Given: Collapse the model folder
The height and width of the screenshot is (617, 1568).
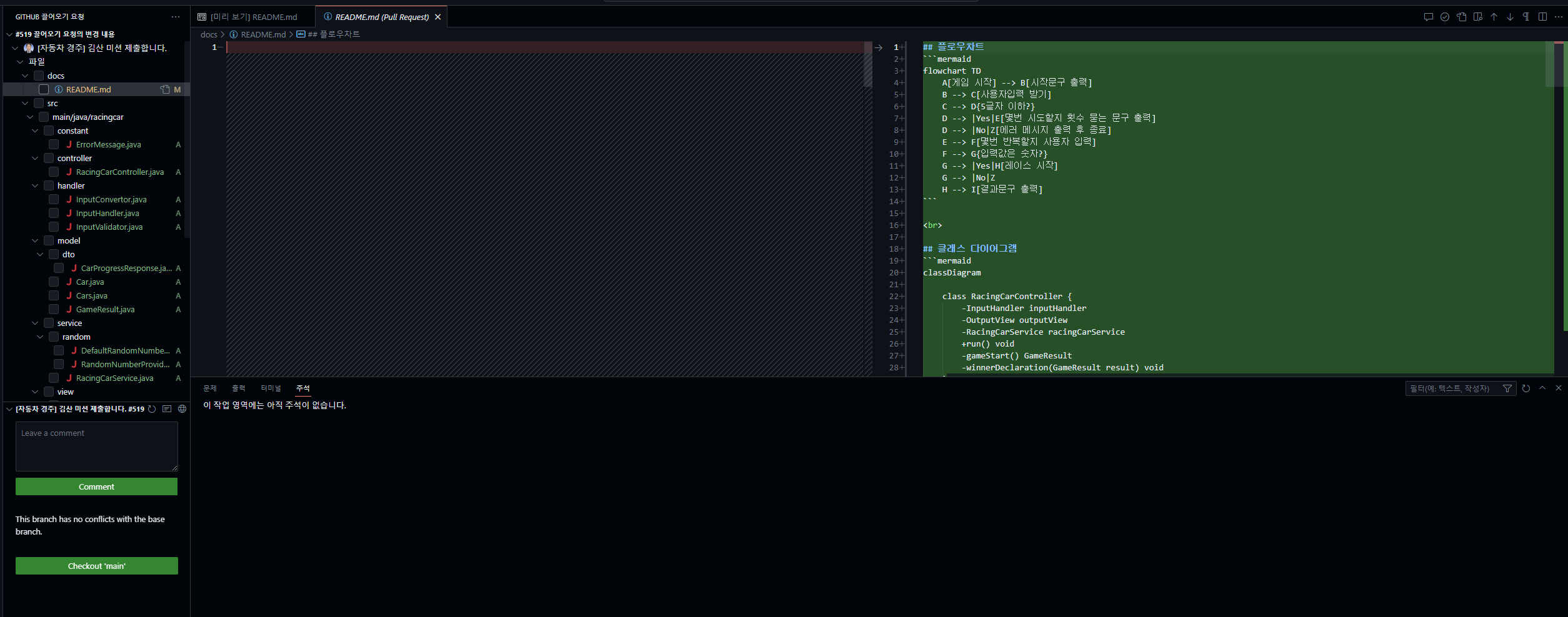Looking at the screenshot, I should pos(35,240).
